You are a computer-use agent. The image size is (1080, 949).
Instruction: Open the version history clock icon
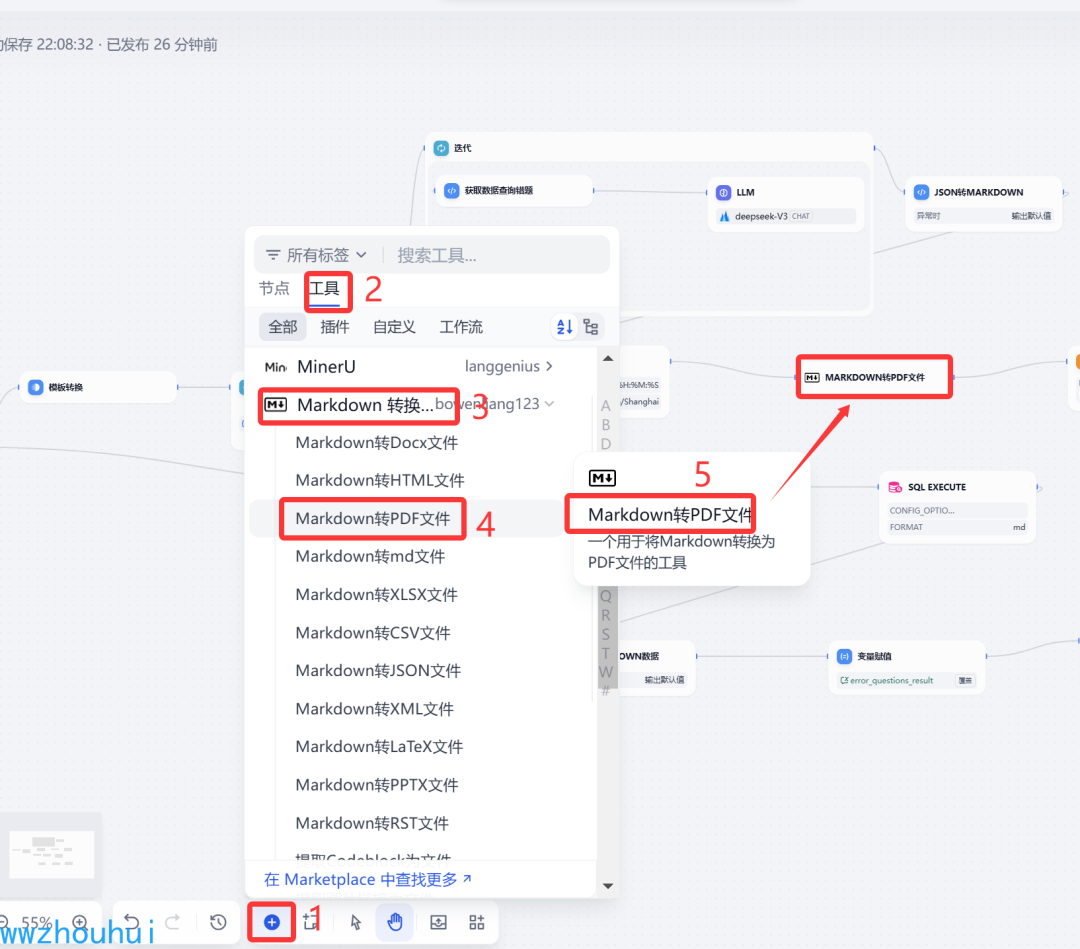point(218,921)
